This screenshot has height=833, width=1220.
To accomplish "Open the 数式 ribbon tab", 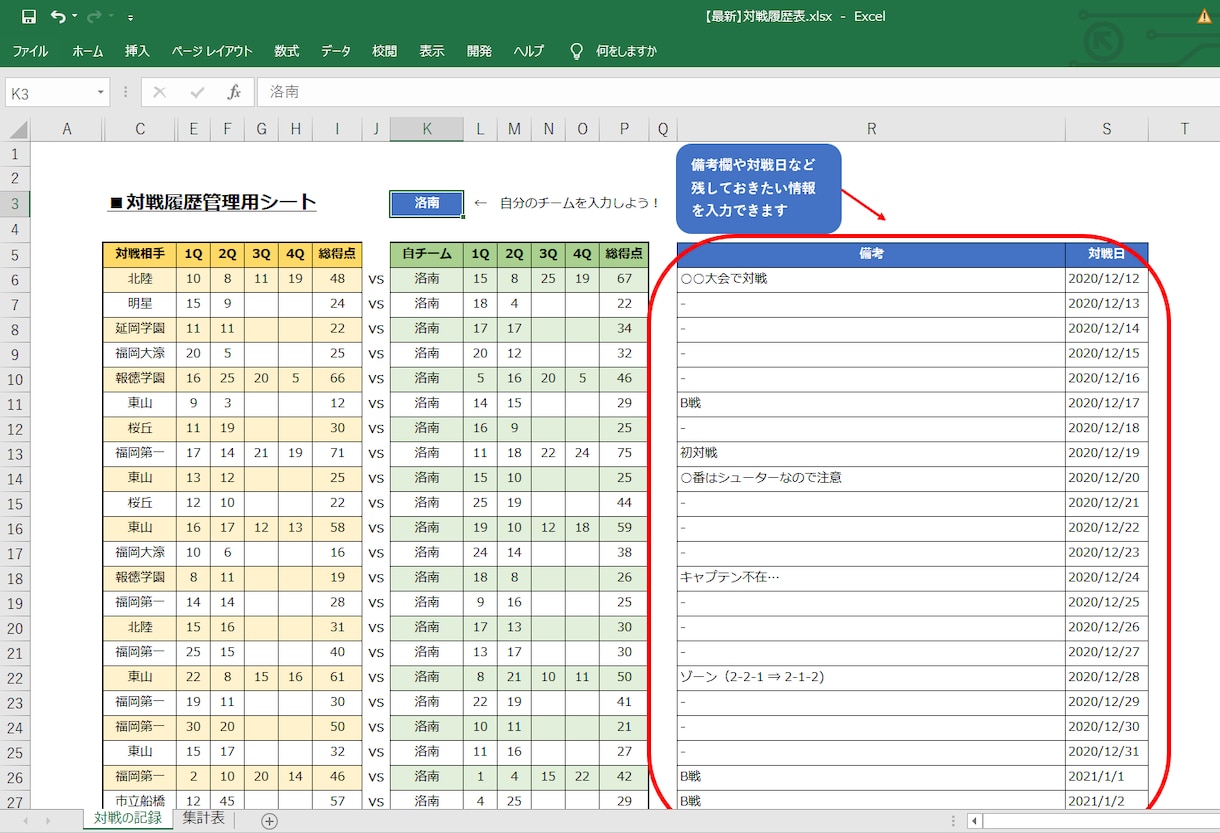I will coord(287,51).
